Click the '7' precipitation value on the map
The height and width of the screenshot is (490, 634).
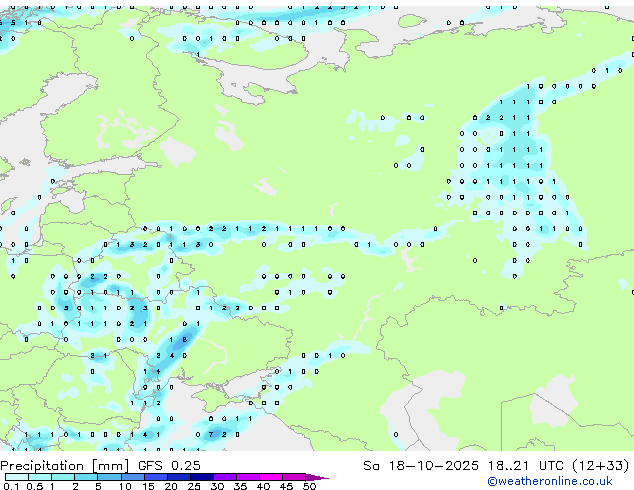pyautogui.click(x=211, y=435)
